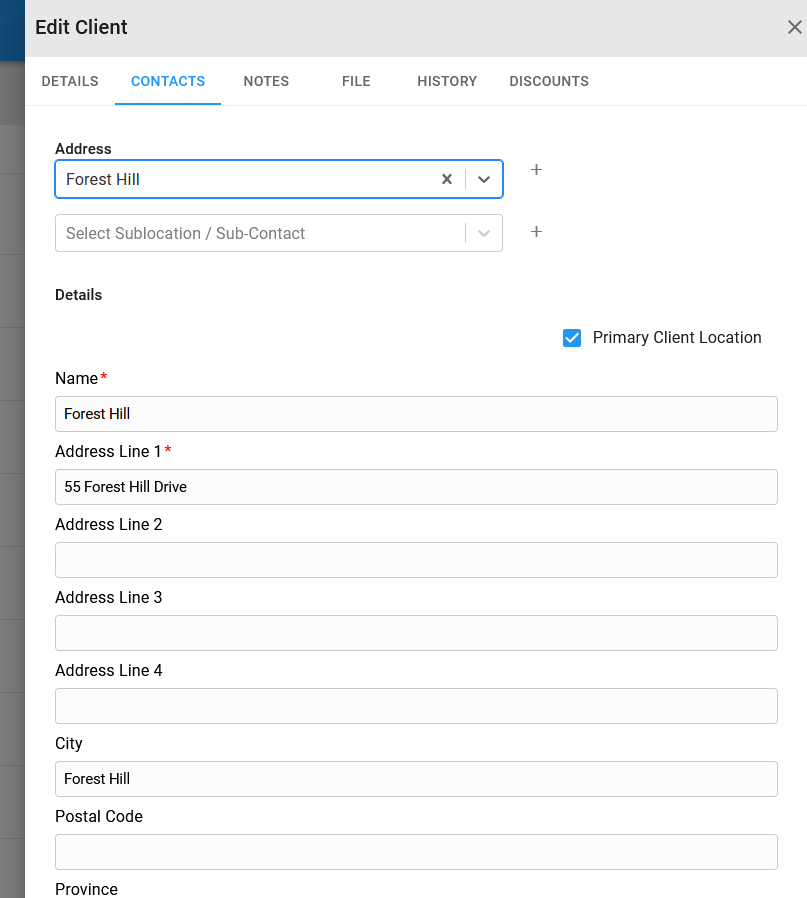The width and height of the screenshot is (807, 898).
Task: Open the Notes tab
Action: tap(266, 81)
